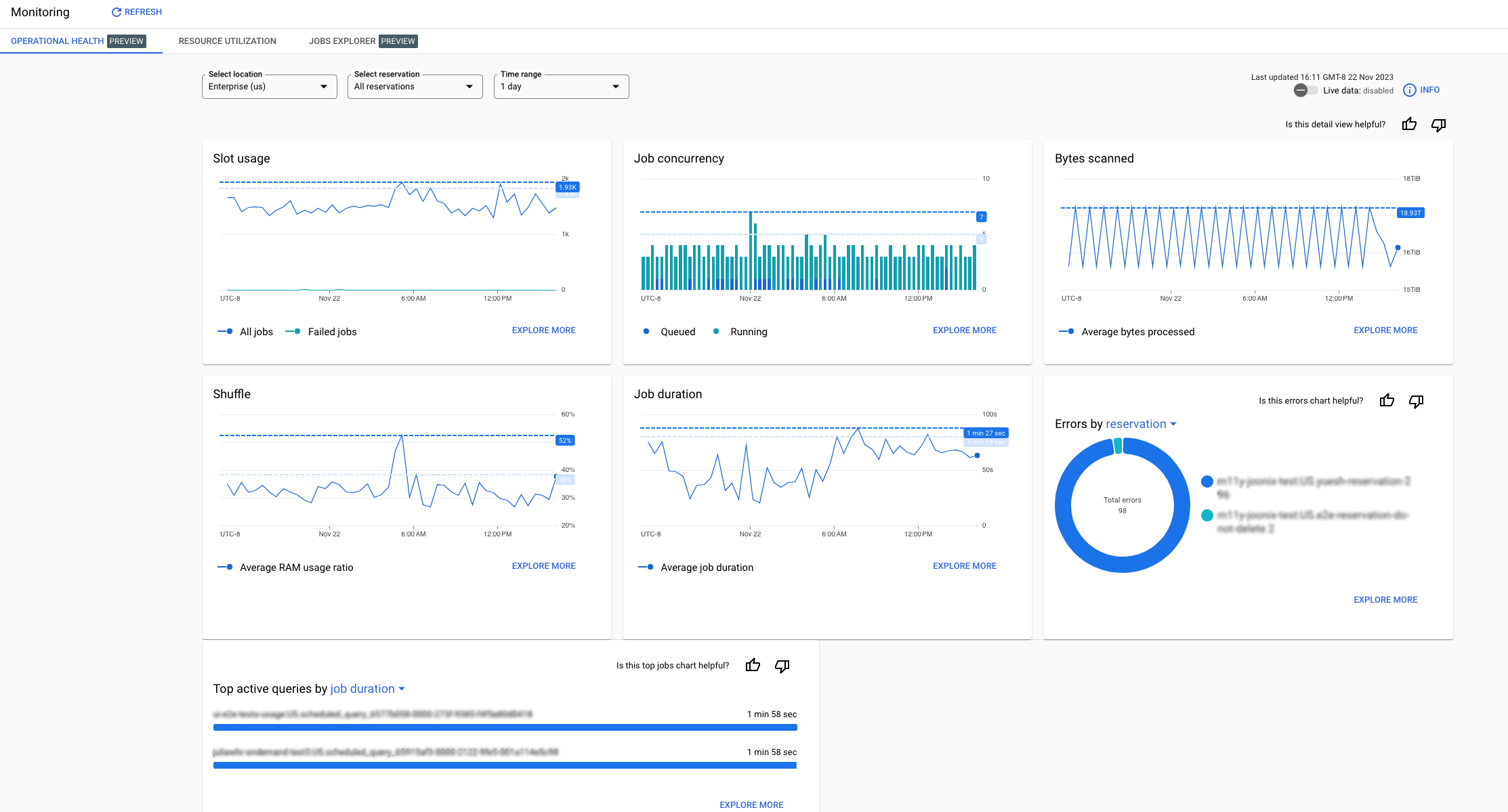Click Explore More under Slot usage chart
Viewport: 1508px width, 812px height.
(543, 330)
